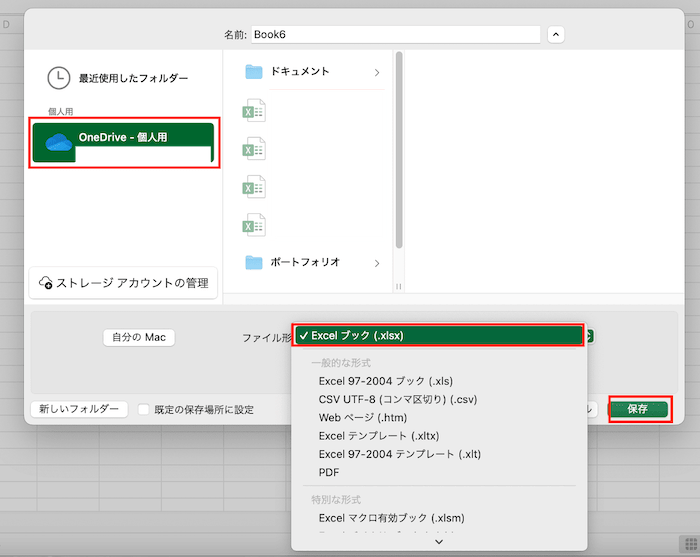Choose Web ページ (.htm) format
The height and width of the screenshot is (557, 700).
click(x=363, y=417)
